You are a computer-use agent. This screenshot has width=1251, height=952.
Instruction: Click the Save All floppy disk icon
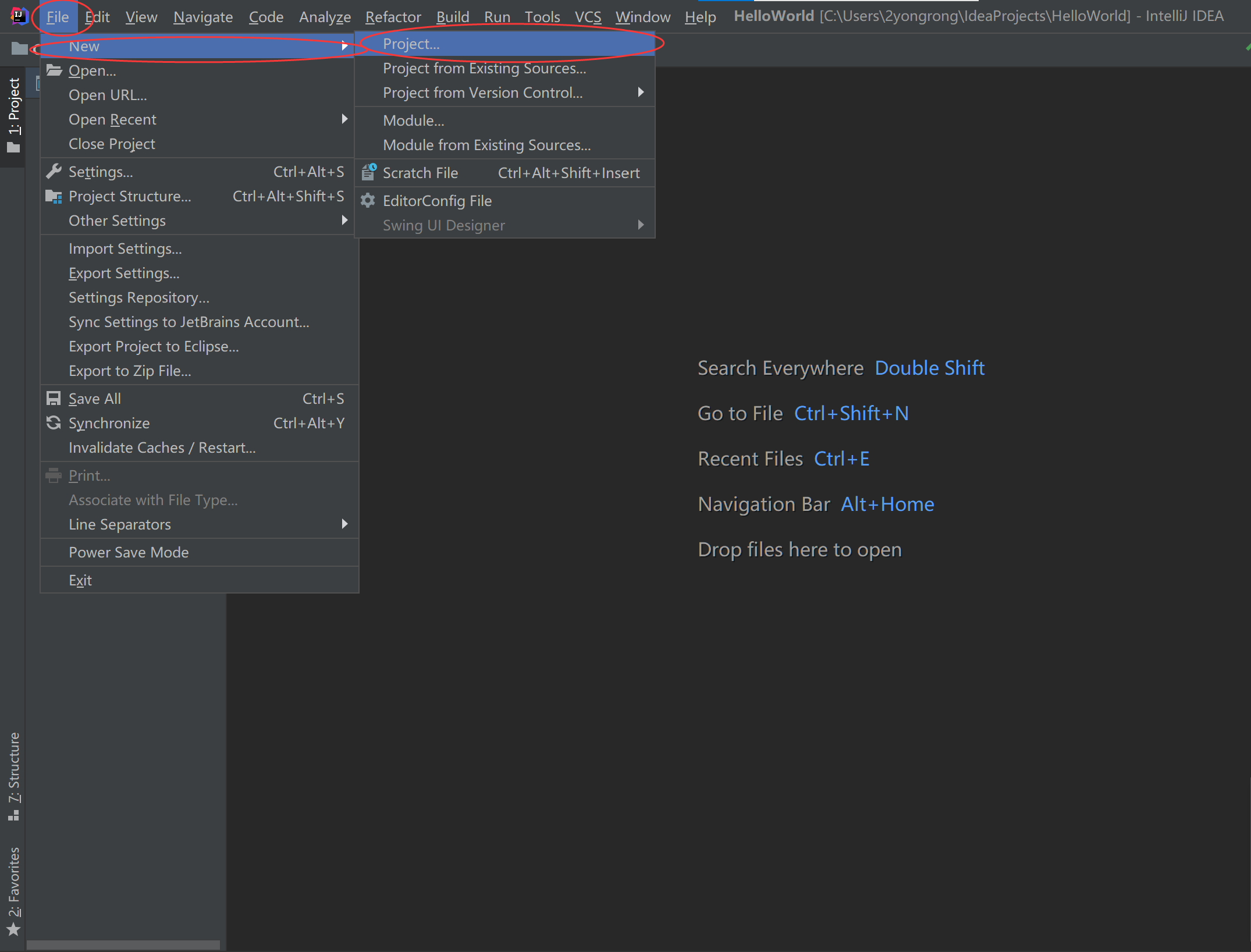point(54,399)
